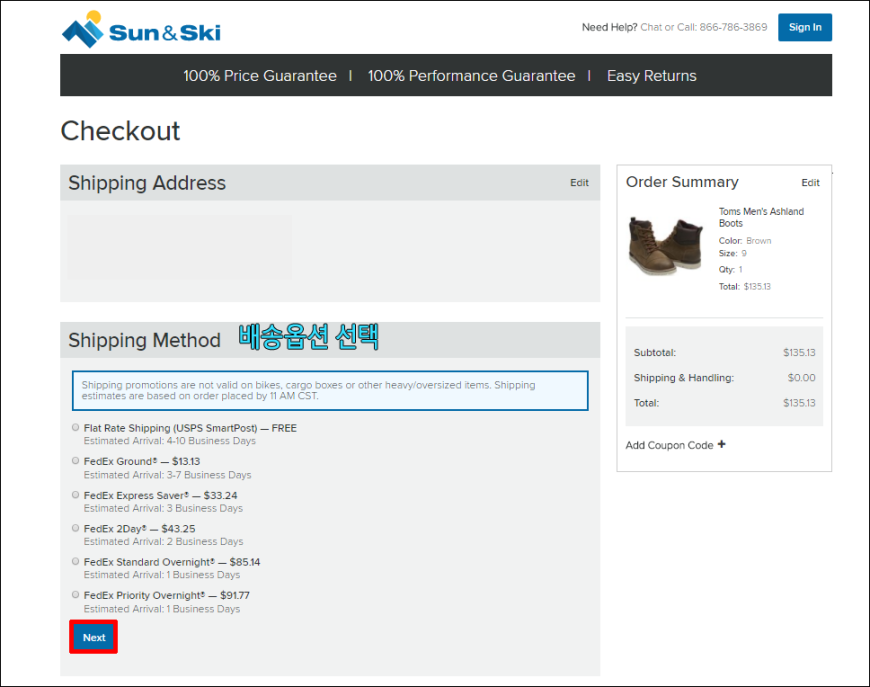
Task: Select Flat Rate Shipping USPS SmartPost
Action: click(x=75, y=427)
